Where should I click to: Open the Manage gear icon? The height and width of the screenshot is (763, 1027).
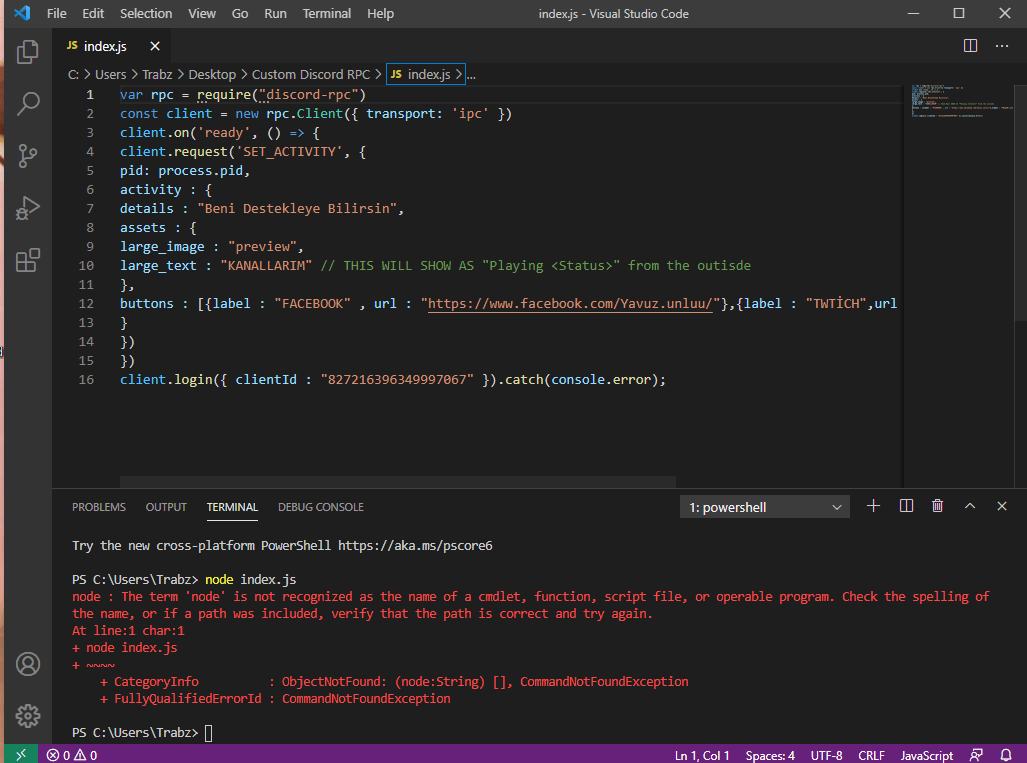tap(28, 716)
